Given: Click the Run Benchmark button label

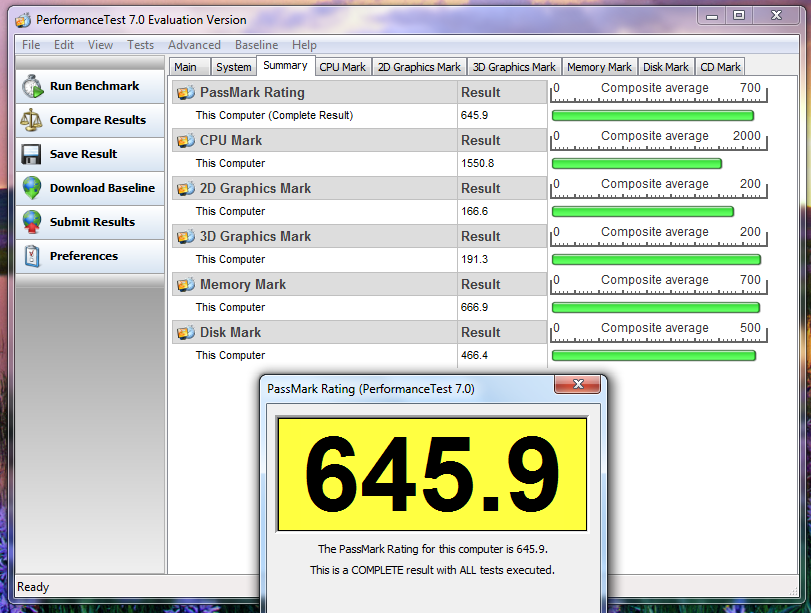Looking at the screenshot, I should point(95,86).
